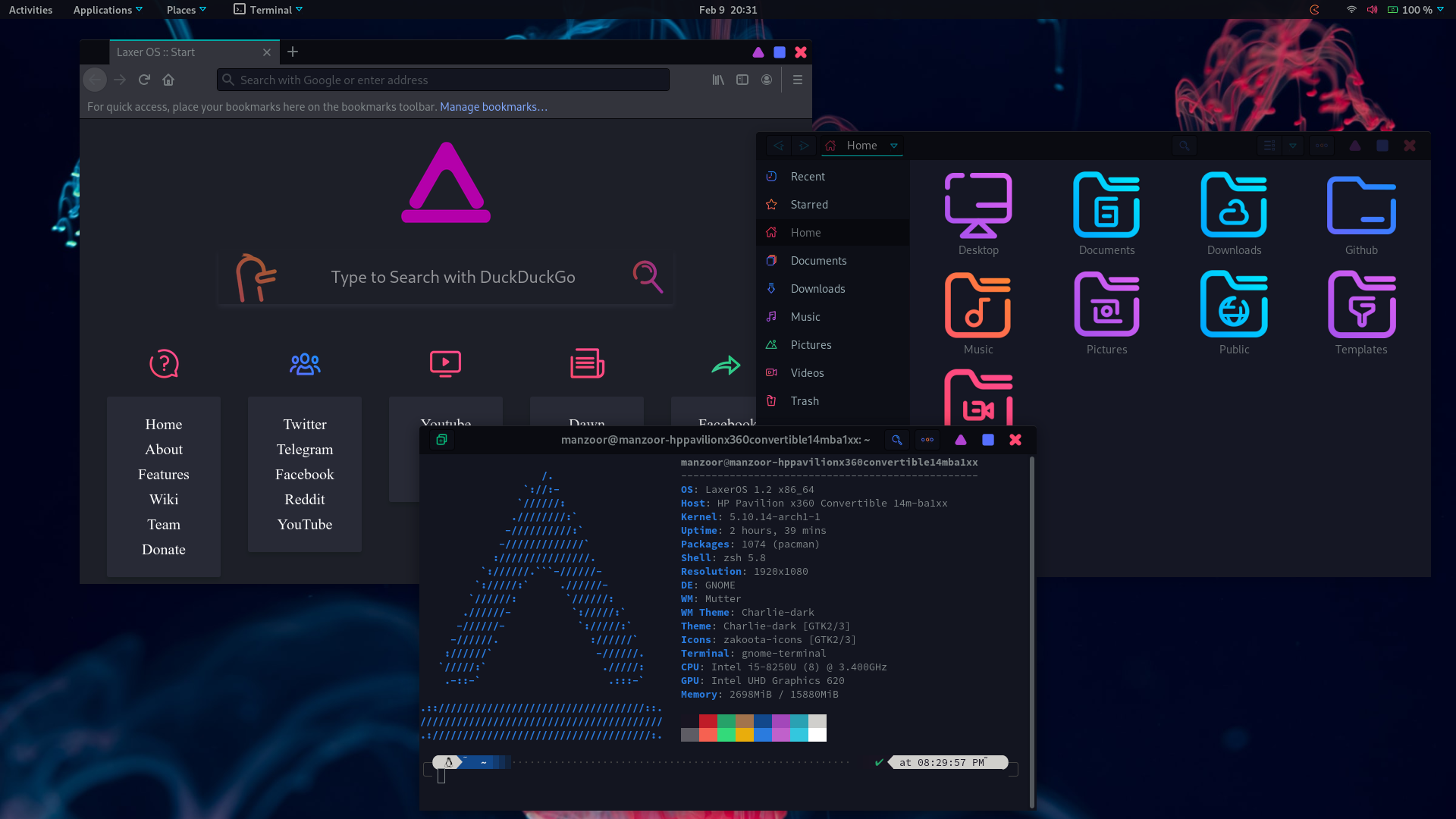This screenshot has height=819, width=1456.
Task: Reload the page in the browser
Action: point(144,80)
